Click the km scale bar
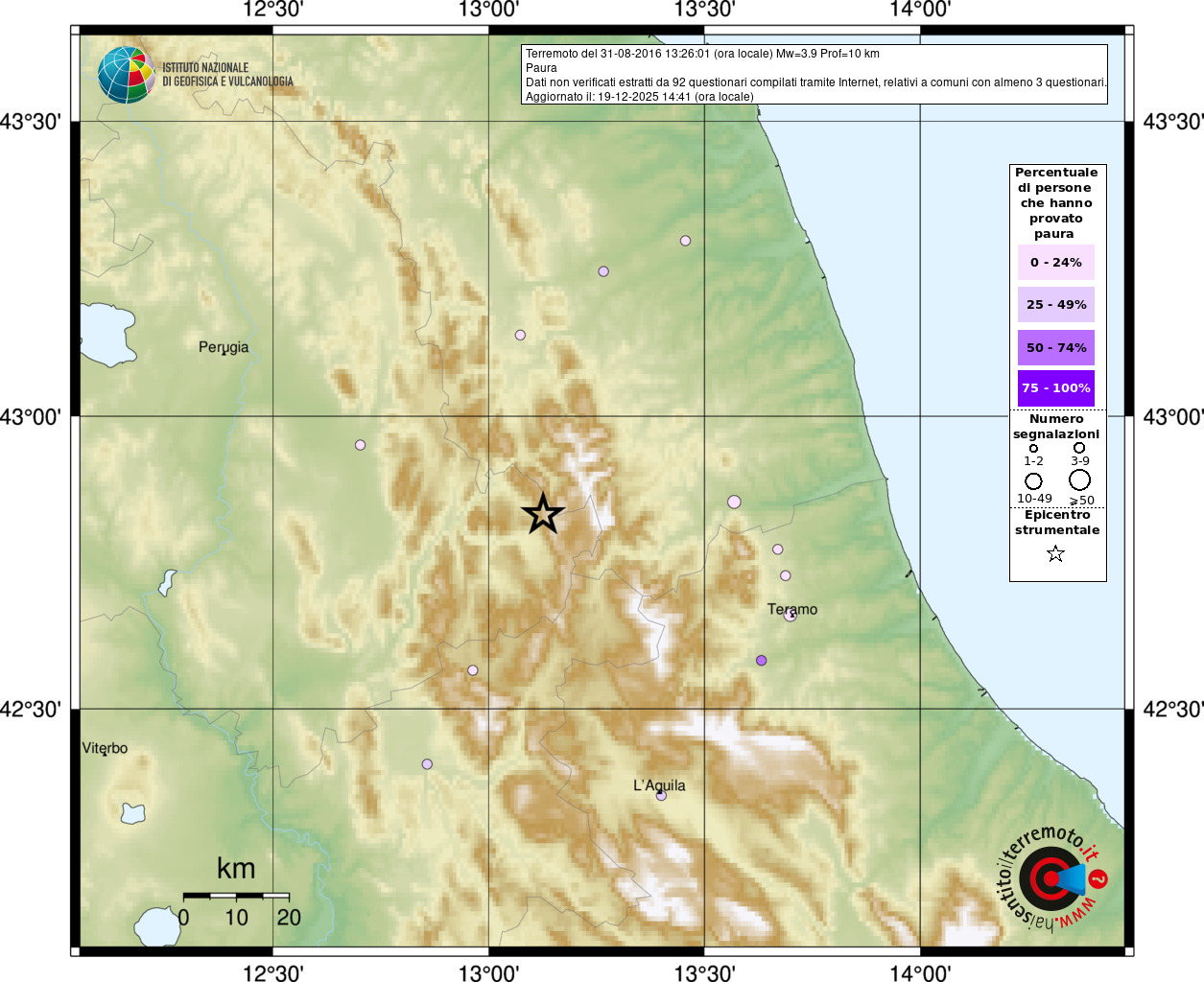 (236, 896)
